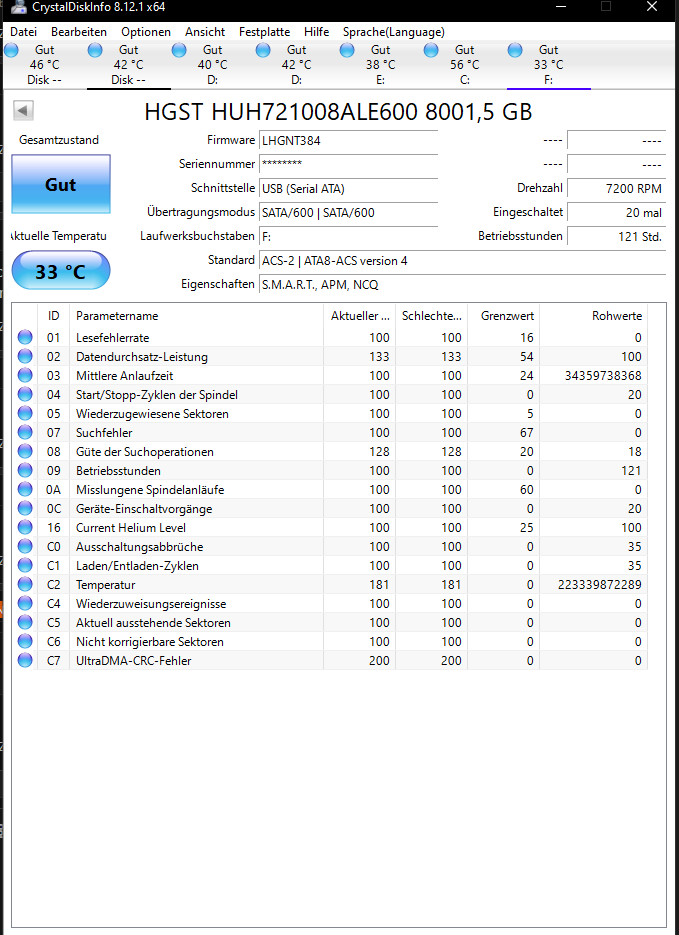Screen dimensions: 679x935
Task: Click the Übertragungsmodus field SATA/600
Action: (349, 212)
